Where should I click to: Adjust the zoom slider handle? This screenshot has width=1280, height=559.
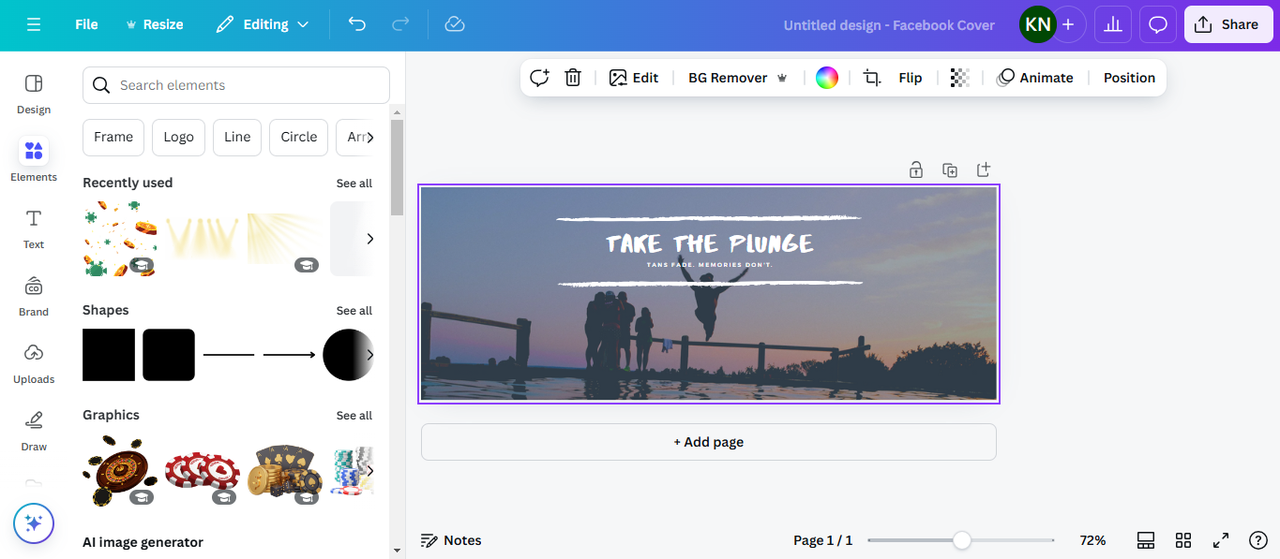pos(961,540)
